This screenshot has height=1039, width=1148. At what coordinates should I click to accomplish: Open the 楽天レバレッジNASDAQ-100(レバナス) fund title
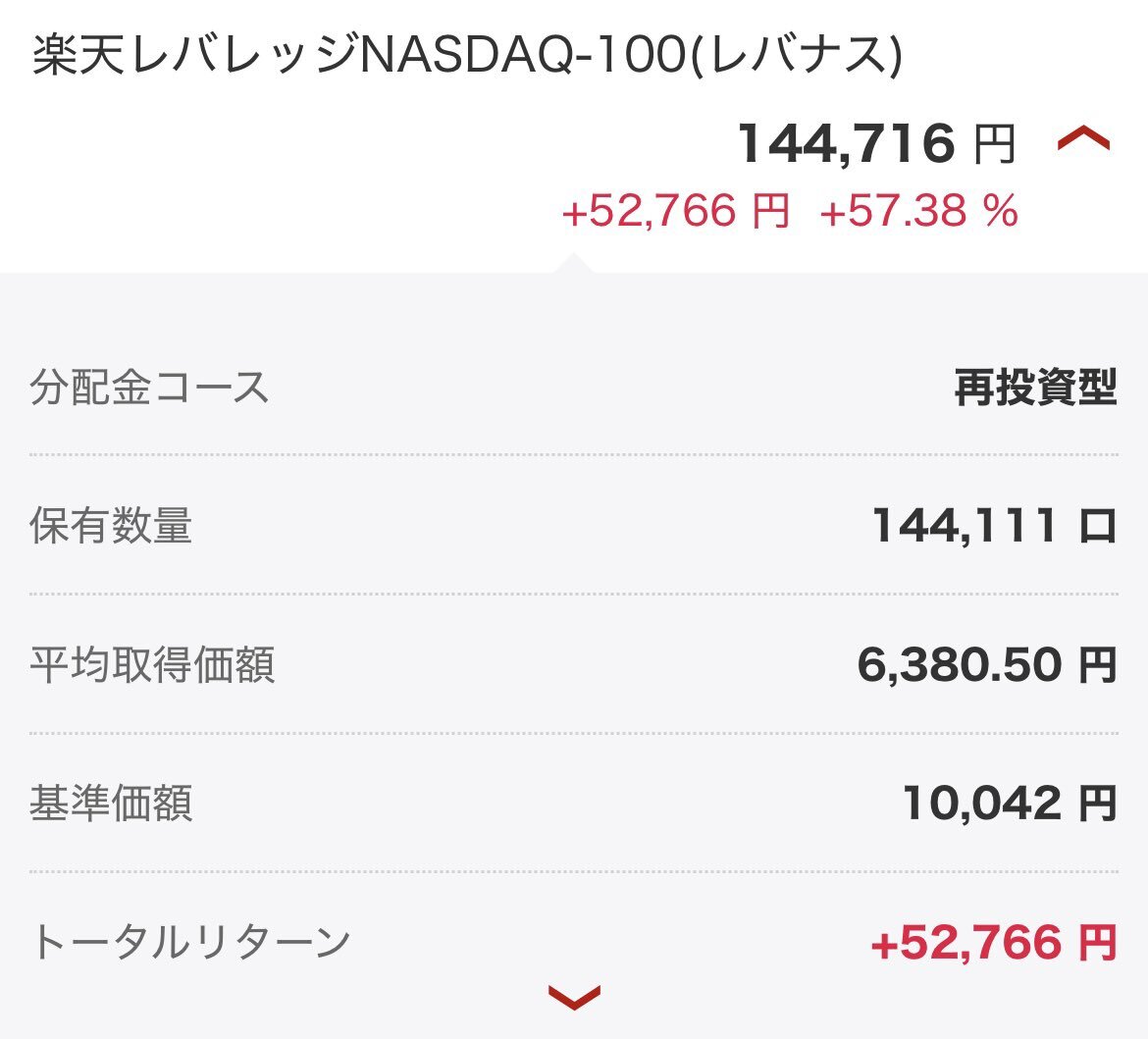pos(468,55)
